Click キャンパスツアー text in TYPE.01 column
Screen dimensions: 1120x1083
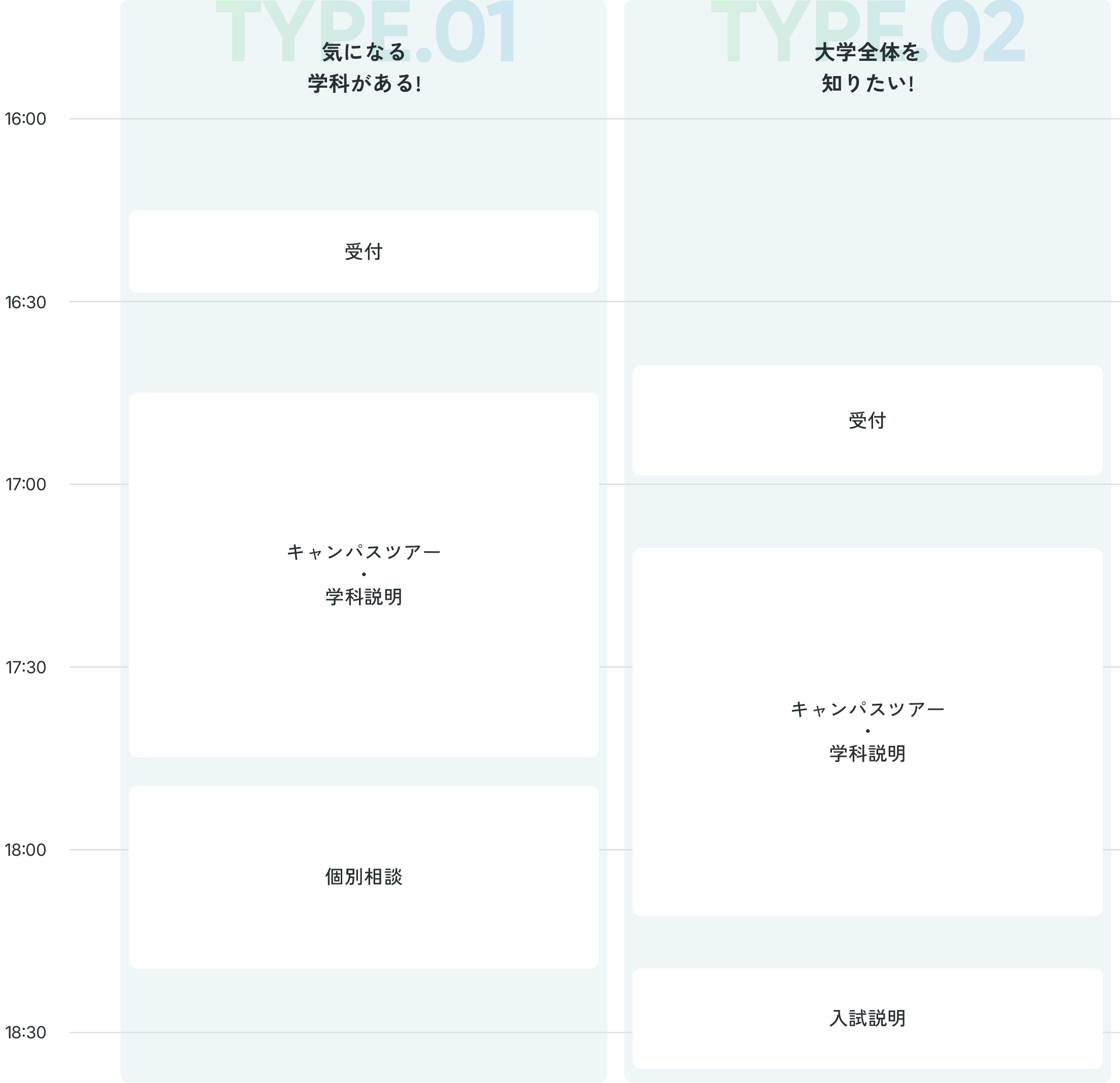[364, 552]
